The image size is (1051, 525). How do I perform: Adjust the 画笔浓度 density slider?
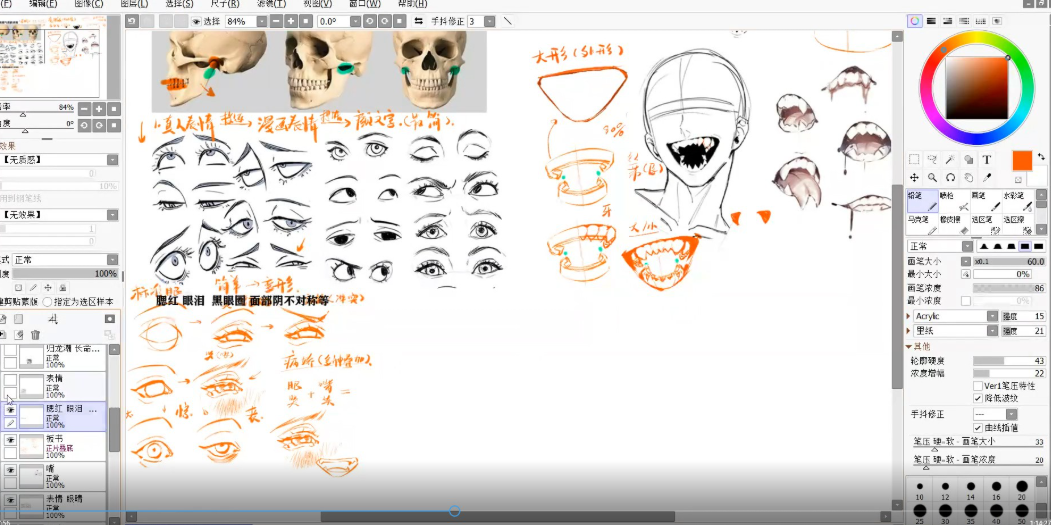tap(1009, 288)
